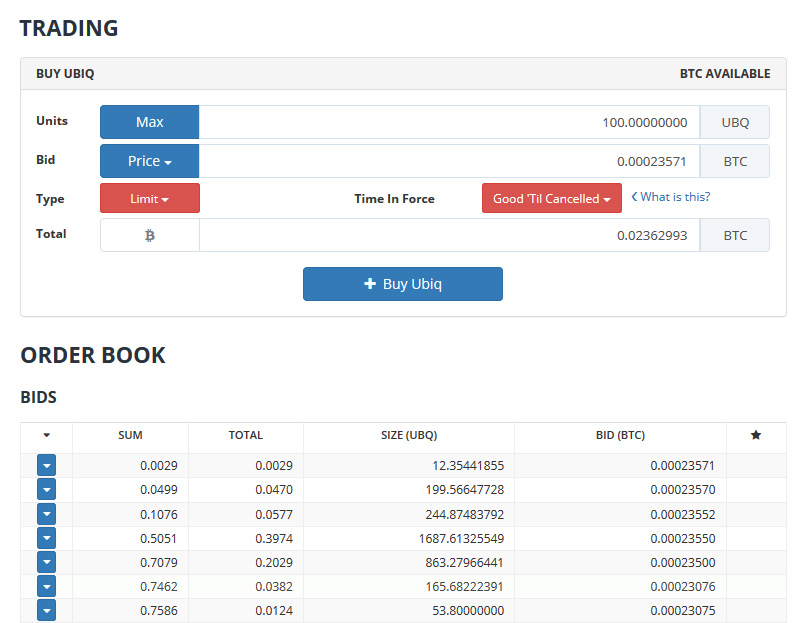This screenshot has width=808, height=623.
Task: Open arrow menu for bid 0.00023550
Action: click(46, 538)
